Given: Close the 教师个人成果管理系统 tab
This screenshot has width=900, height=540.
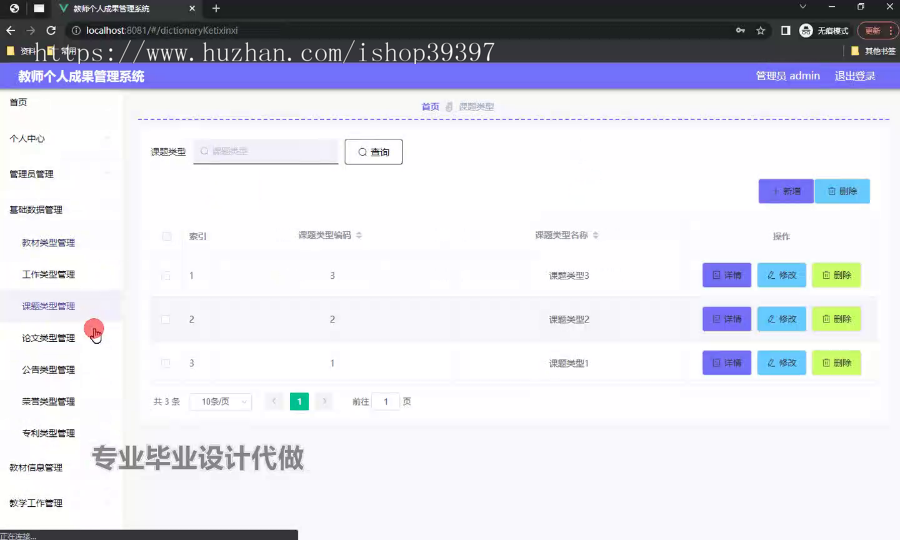Looking at the screenshot, I should (192, 8).
